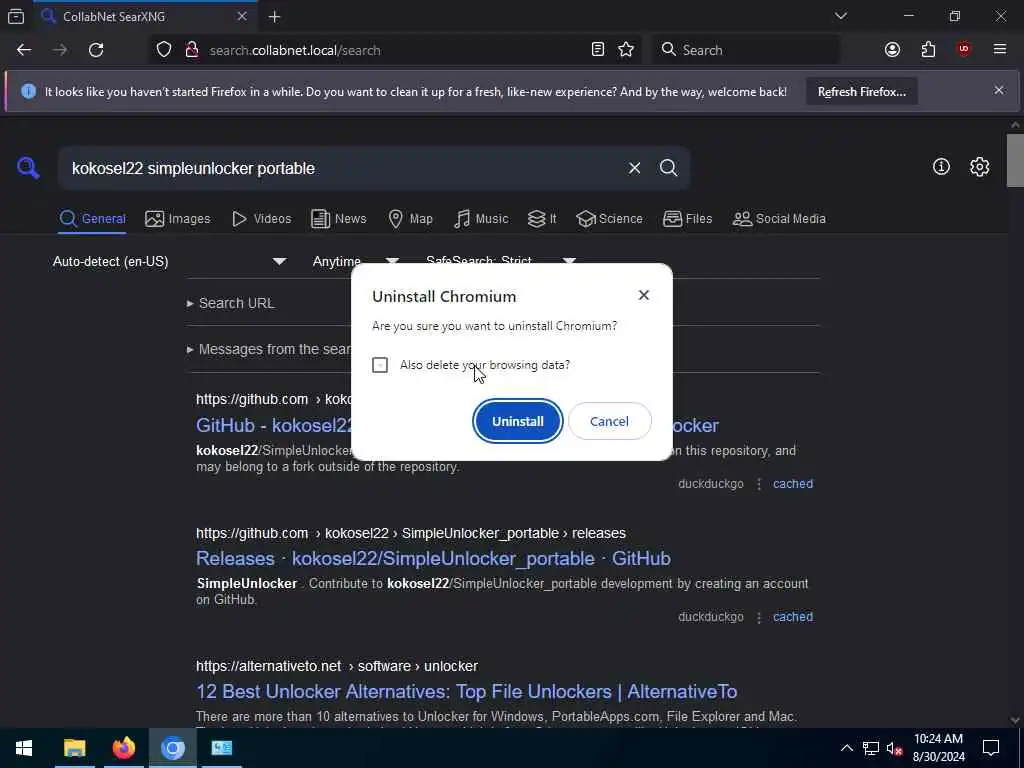Expand Messages from the search engines
The image size is (1024, 768).
point(268,349)
